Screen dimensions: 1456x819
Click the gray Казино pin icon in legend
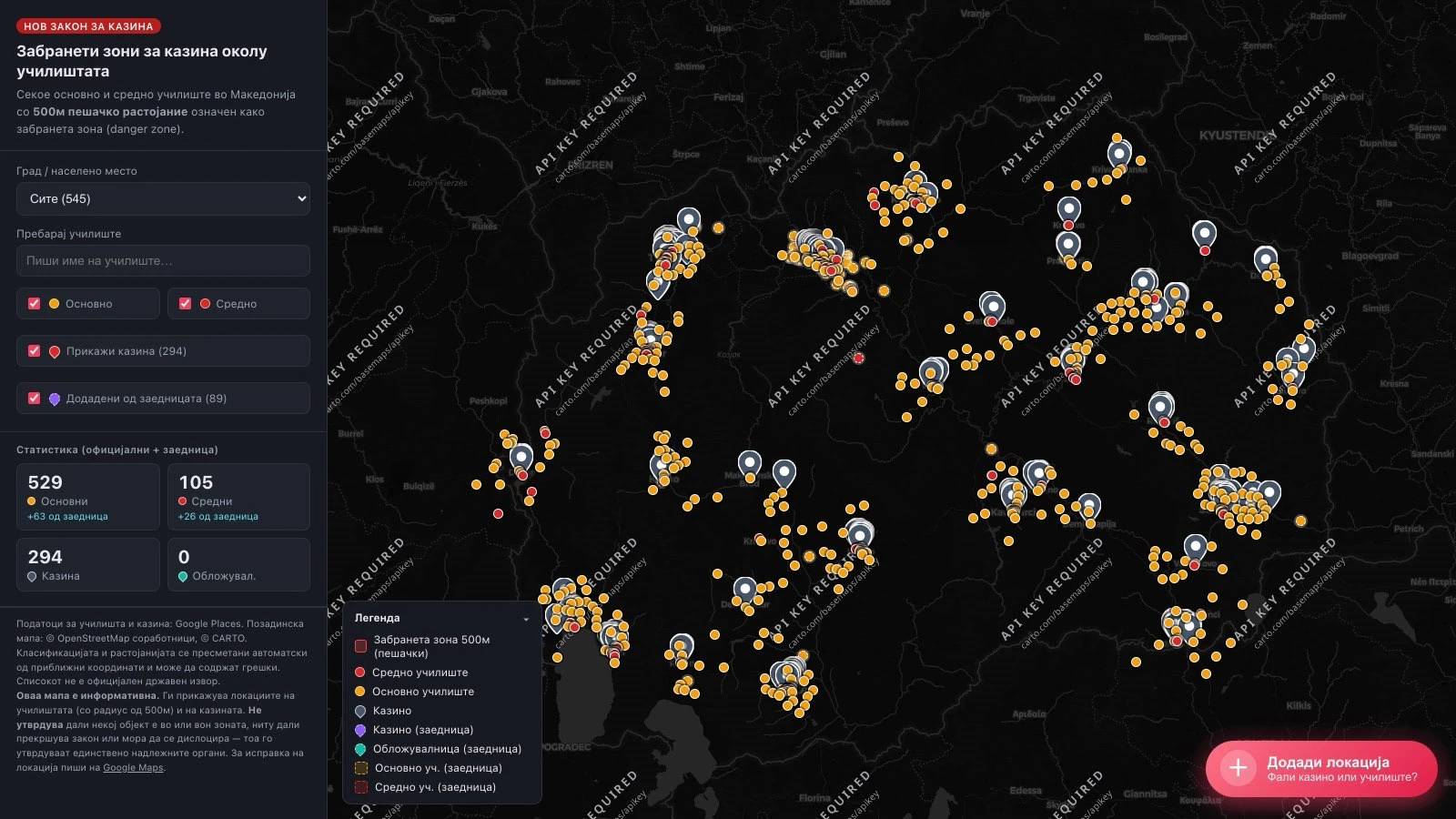point(360,711)
